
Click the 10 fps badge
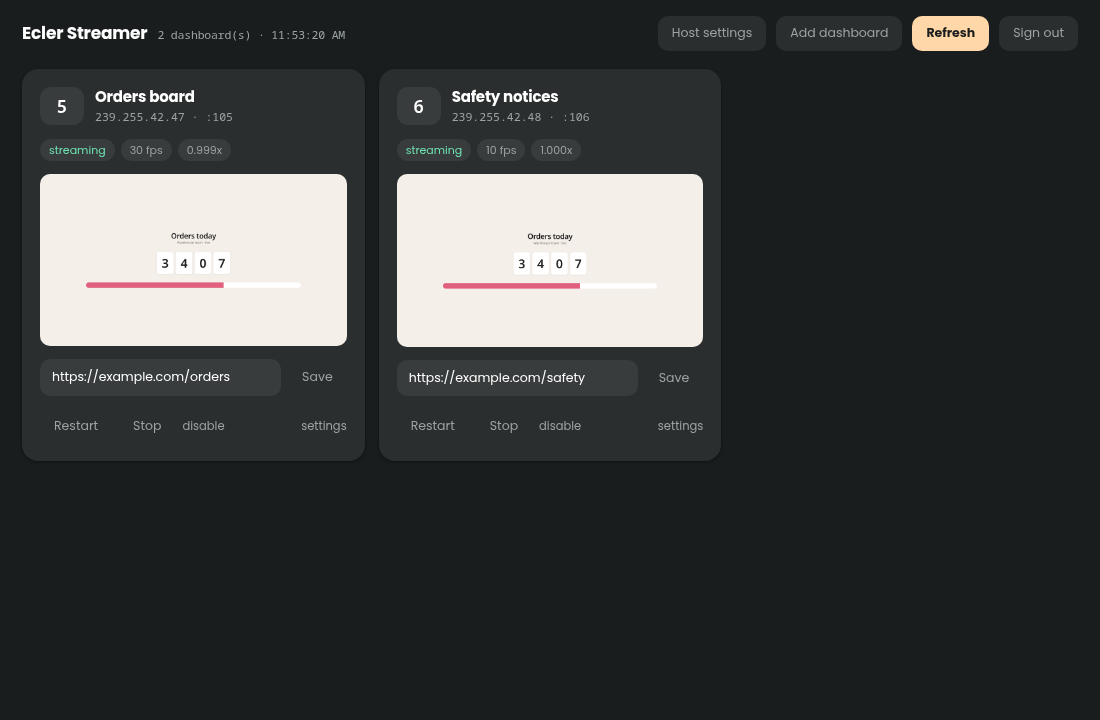coord(501,150)
